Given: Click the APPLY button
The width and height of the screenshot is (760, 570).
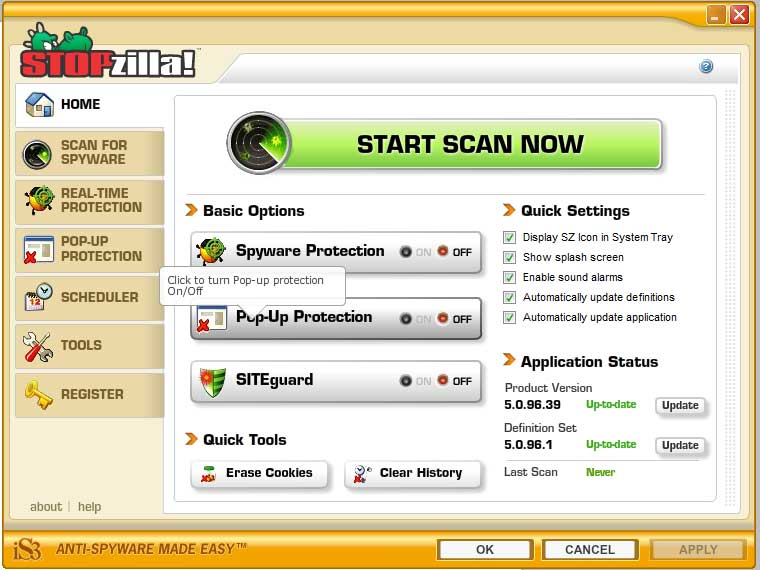Looking at the screenshot, I should click(x=698, y=550).
